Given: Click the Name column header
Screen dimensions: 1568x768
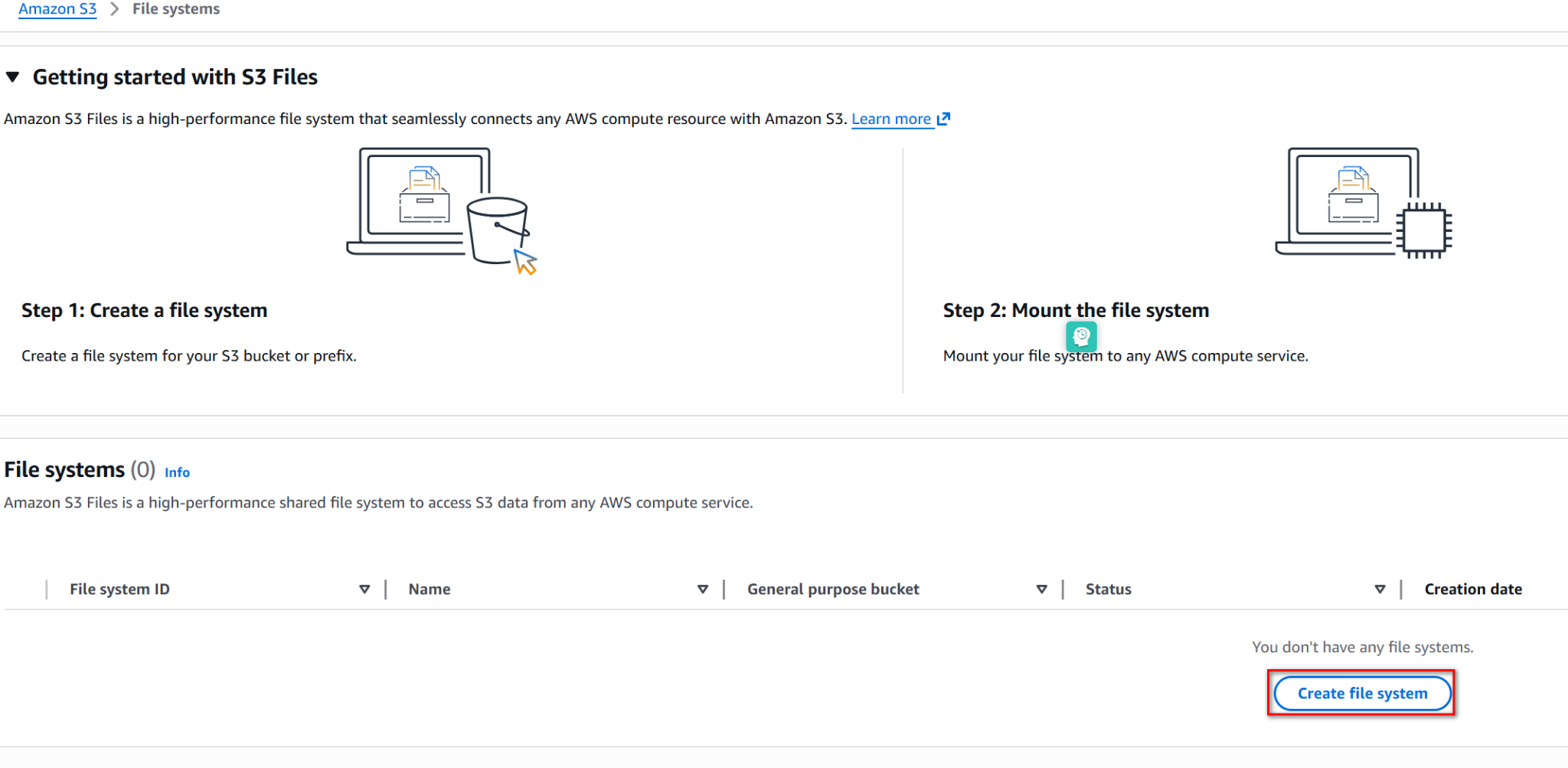Looking at the screenshot, I should tap(430, 589).
